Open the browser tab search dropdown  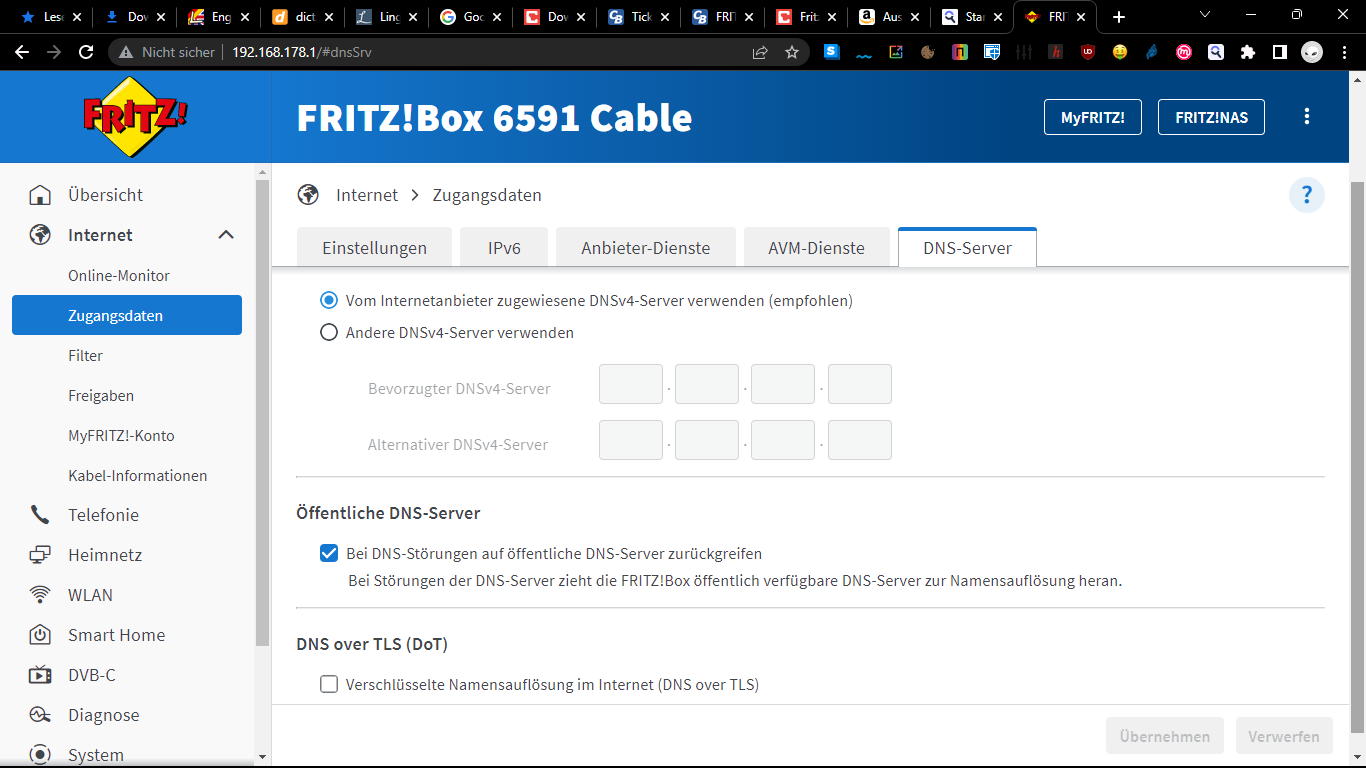click(x=1204, y=16)
